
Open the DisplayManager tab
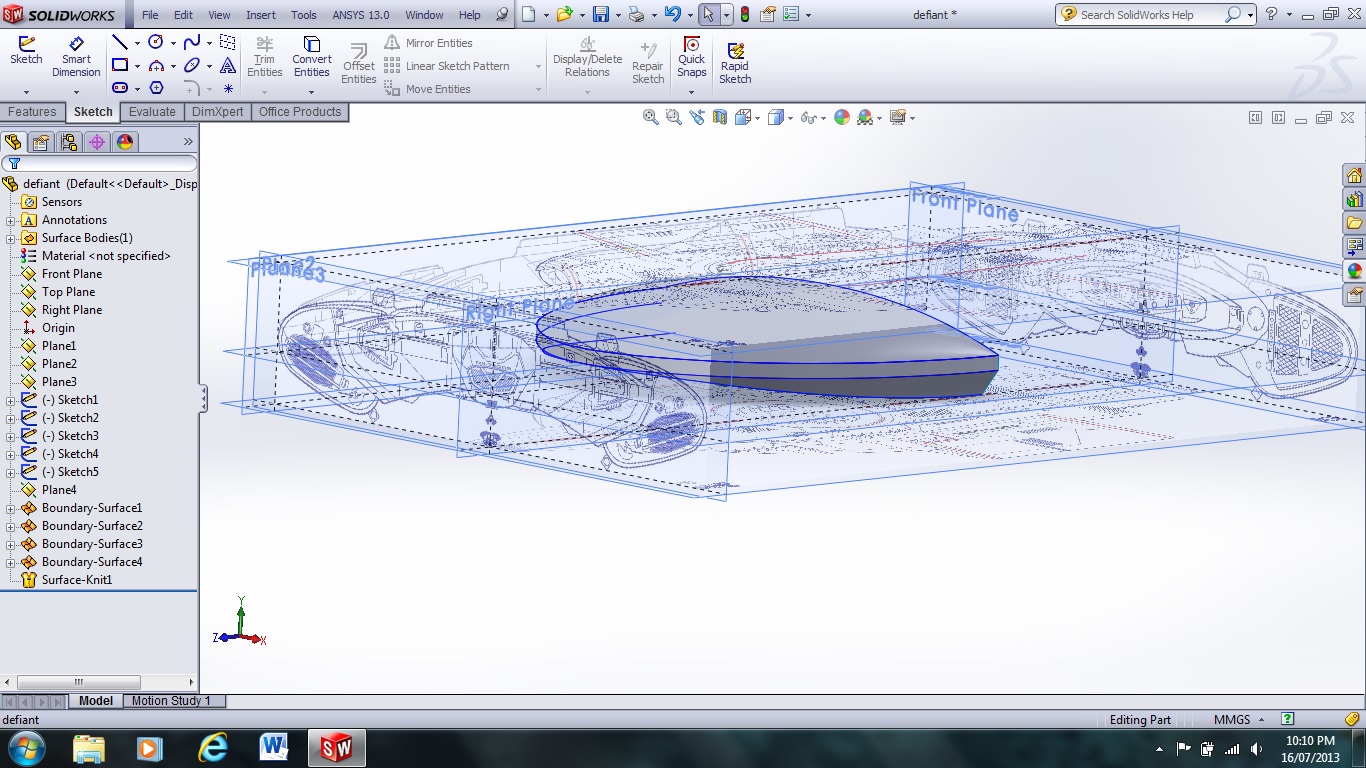tap(125, 142)
